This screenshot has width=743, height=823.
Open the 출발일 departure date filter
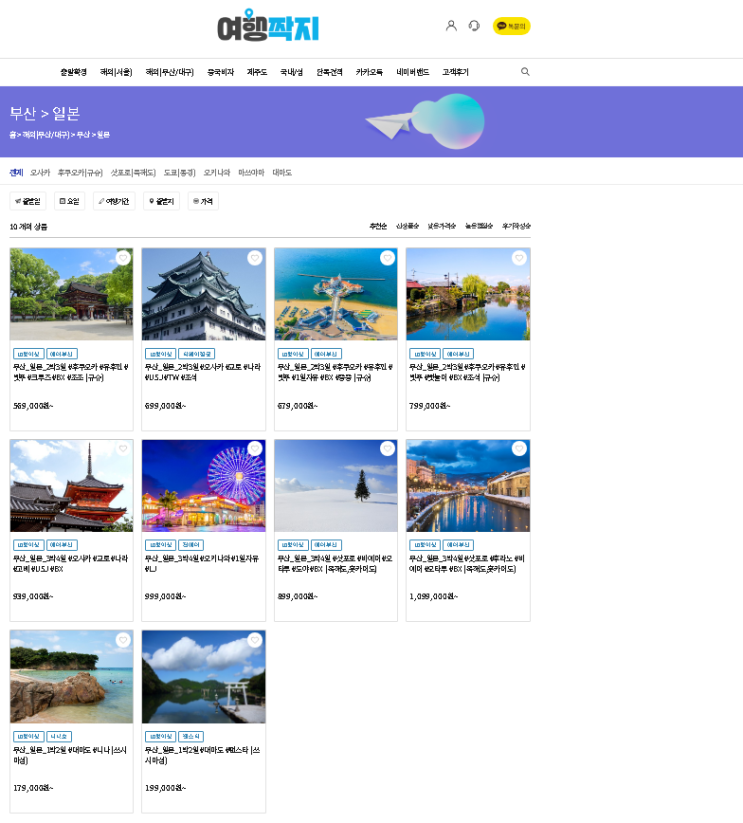28,201
